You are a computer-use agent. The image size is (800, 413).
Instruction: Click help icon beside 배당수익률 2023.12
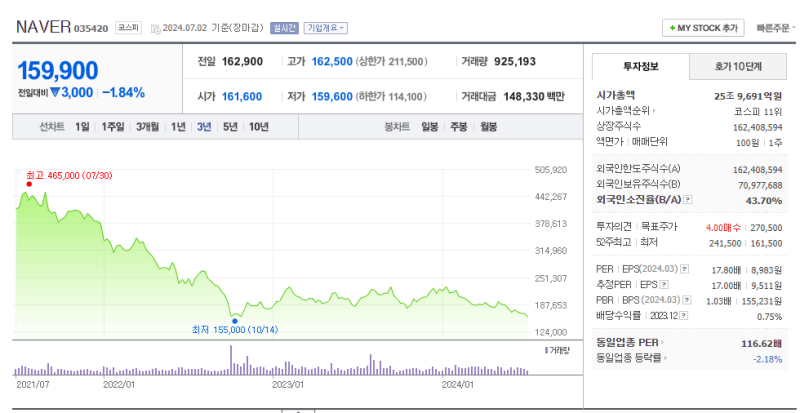684,314
